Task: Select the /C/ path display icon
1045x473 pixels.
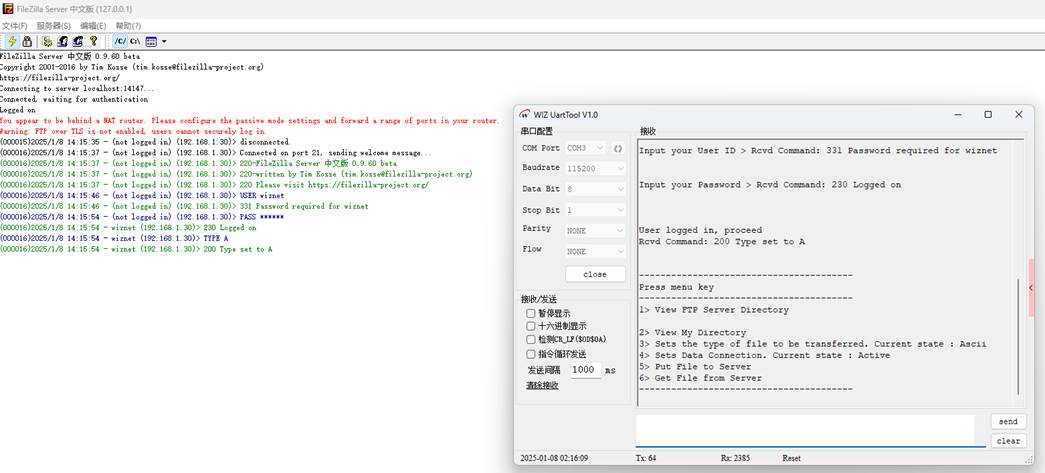Action: click(x=119, y=42)
